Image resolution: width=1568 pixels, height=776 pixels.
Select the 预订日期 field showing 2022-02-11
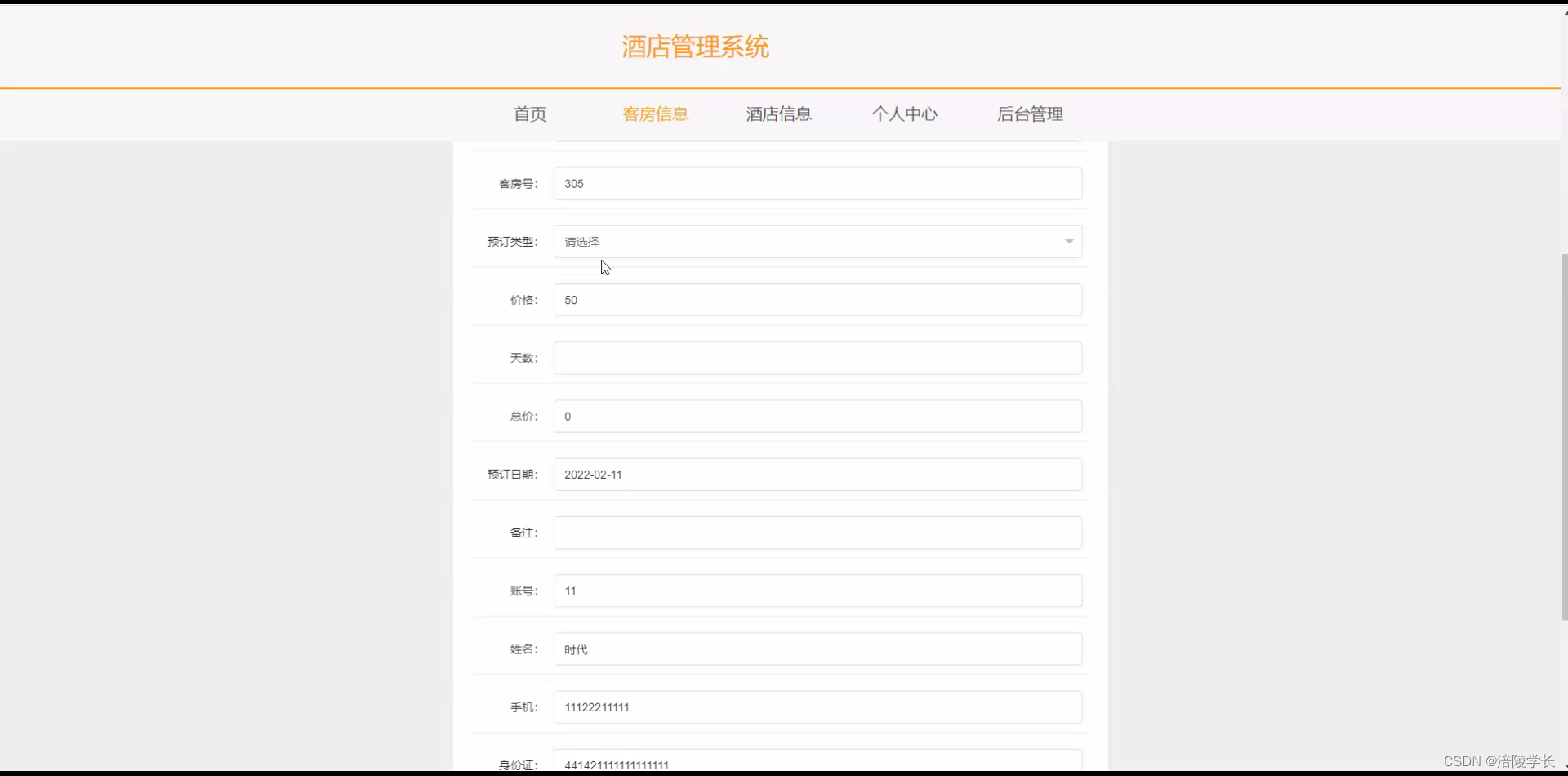pos(817,474)
